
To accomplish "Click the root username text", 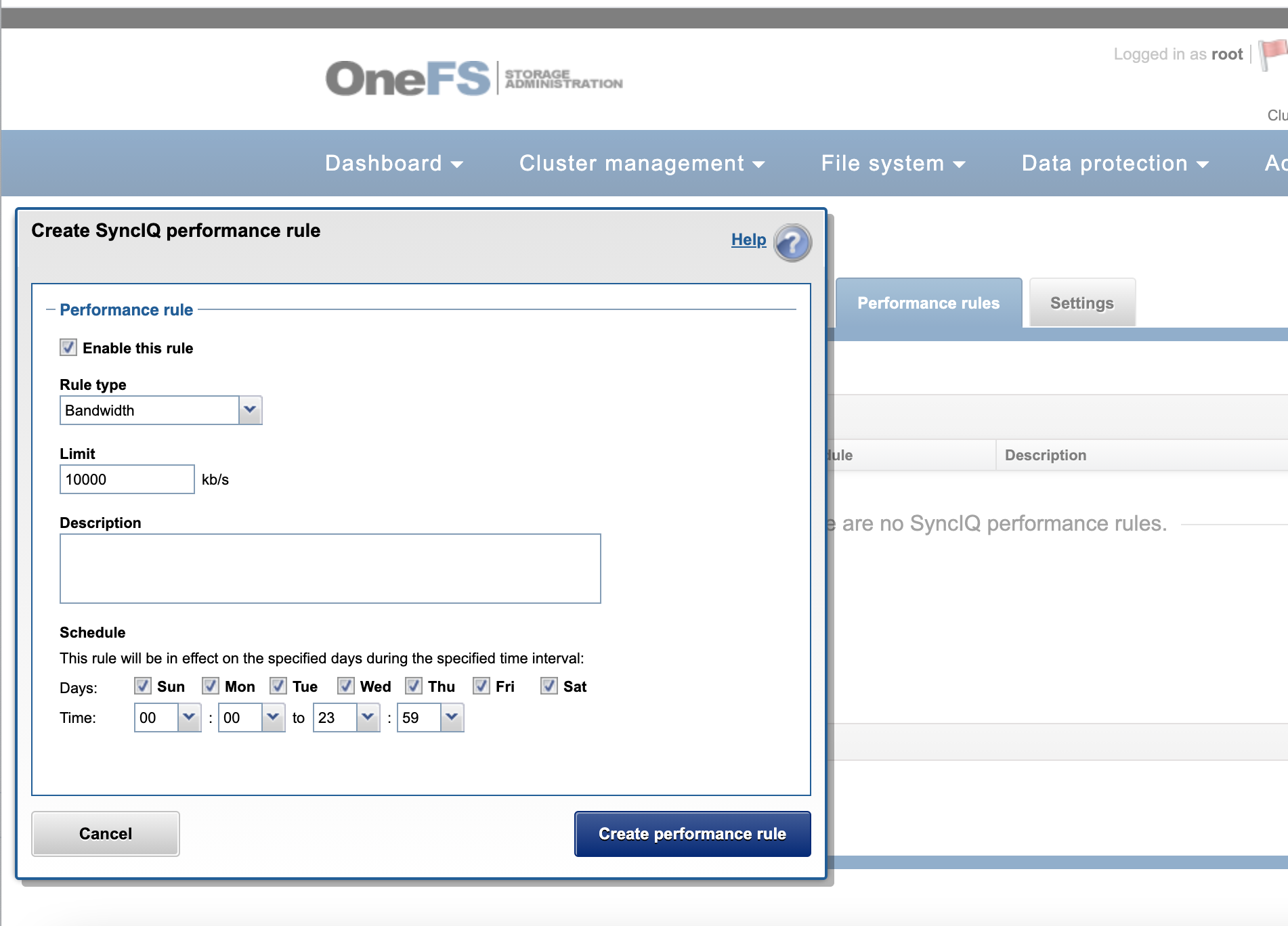I will tap(1227, 54).
